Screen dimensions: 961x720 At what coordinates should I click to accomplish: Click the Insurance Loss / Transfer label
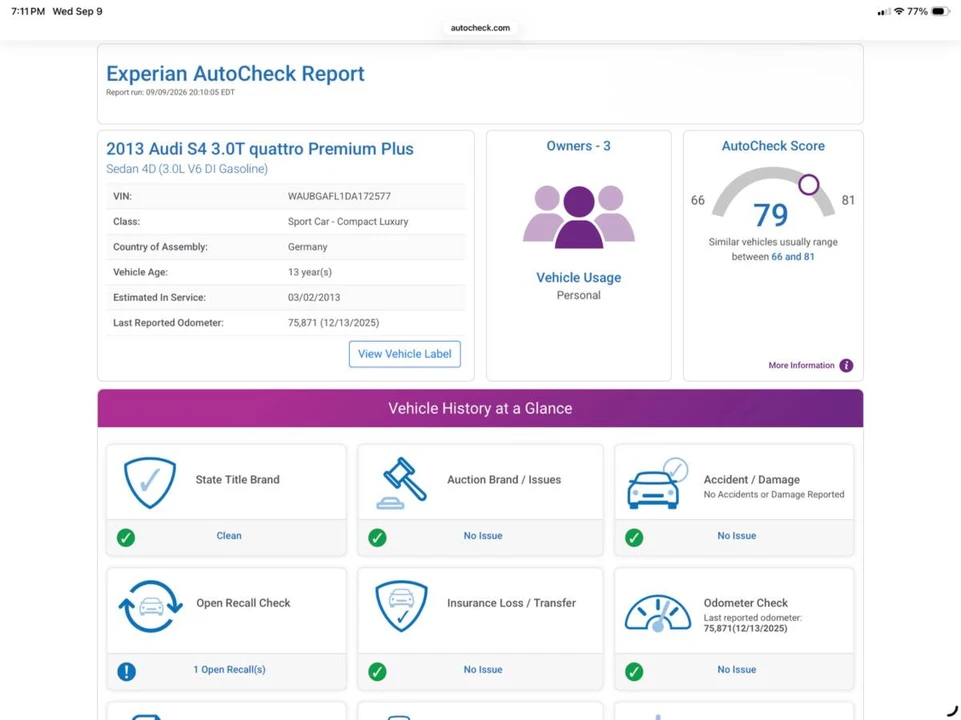(x=511, y=603)
